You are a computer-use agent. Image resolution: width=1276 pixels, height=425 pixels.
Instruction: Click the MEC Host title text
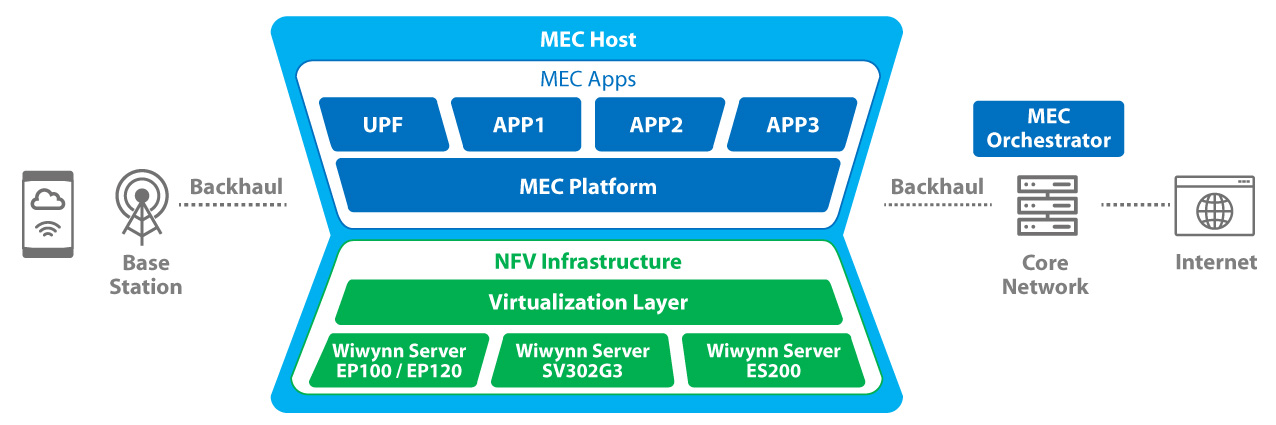(587, 41)
